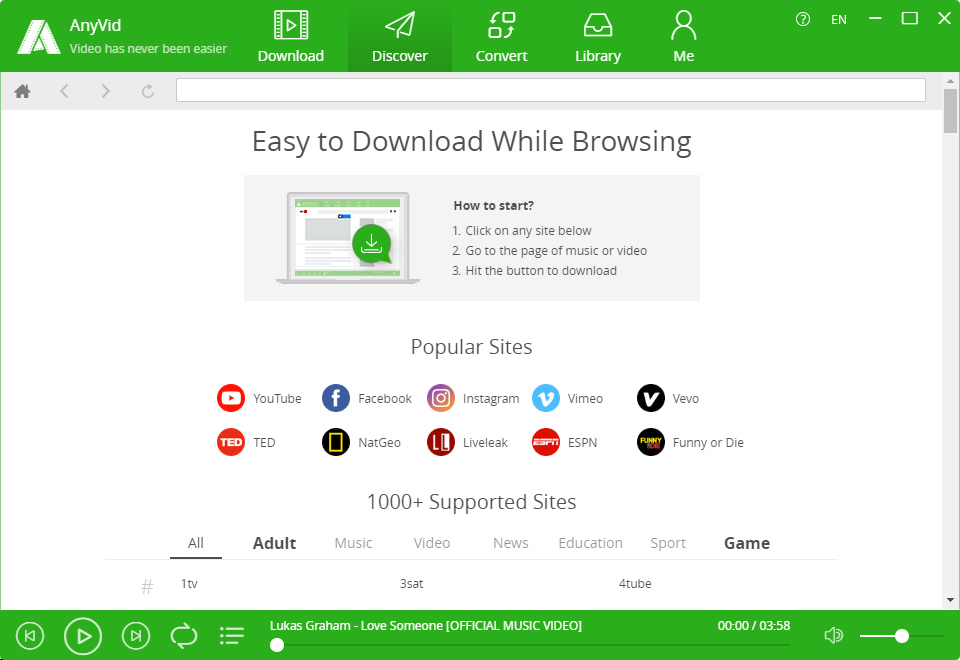Go to the Library tab

pyautogui.click(x=598, y=37)
